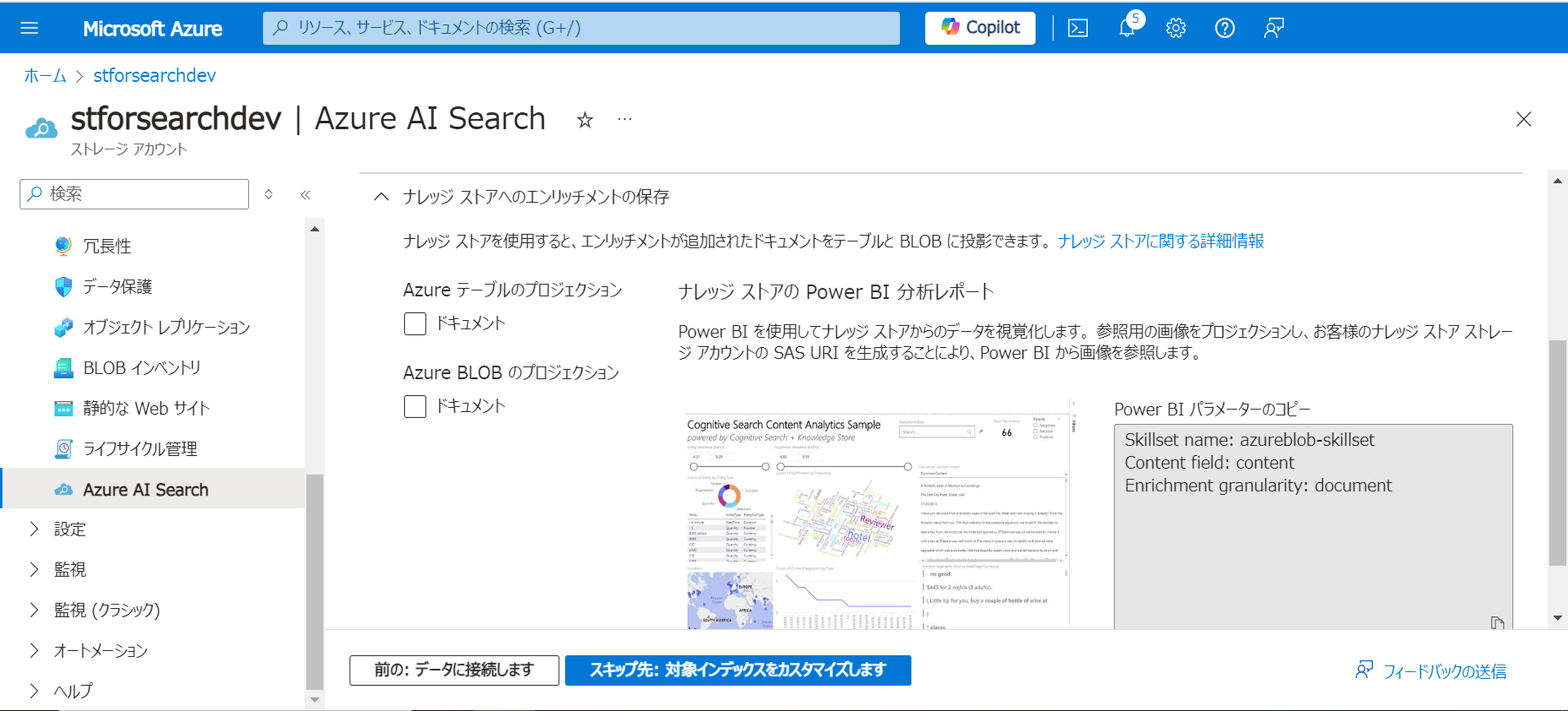Favorite stforsearchdev with star icon
This screenshot has width=1568, height=711.
coord(584,120)
